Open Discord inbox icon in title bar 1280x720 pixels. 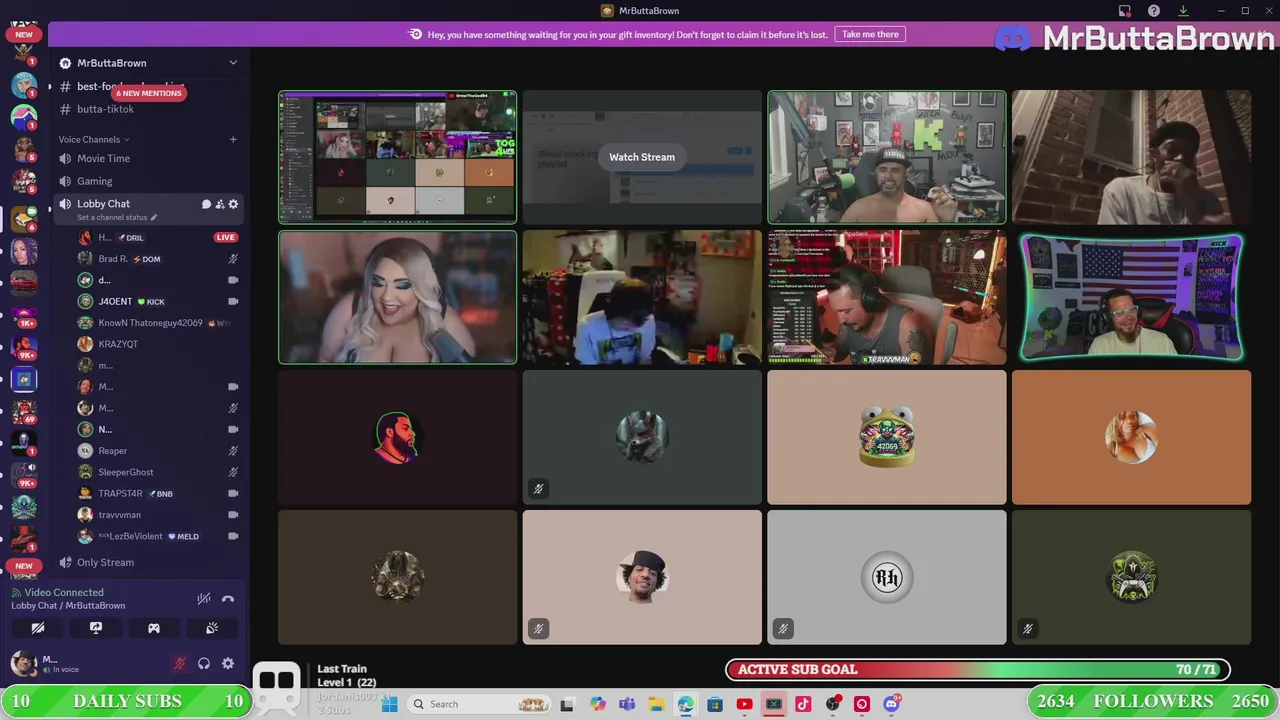tap(1125, 11)
